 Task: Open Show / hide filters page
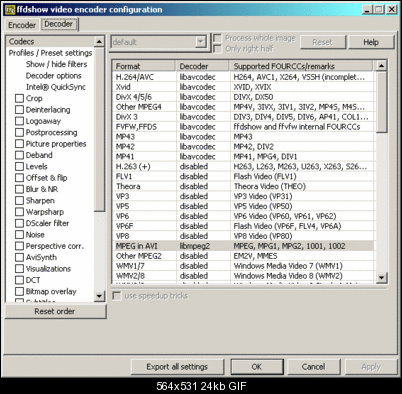pos(56,64)
